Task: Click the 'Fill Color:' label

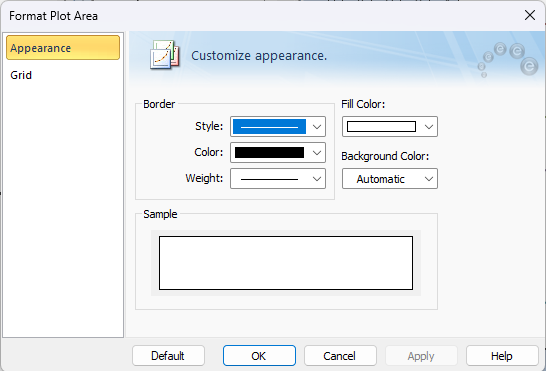Action: (363, 104)
